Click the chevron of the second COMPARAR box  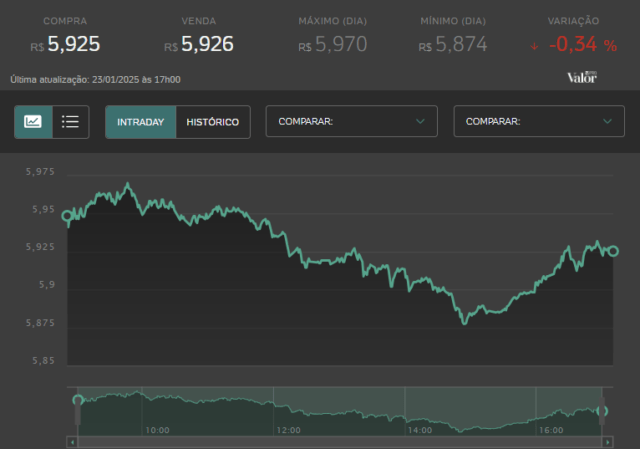tap(607, 121)
